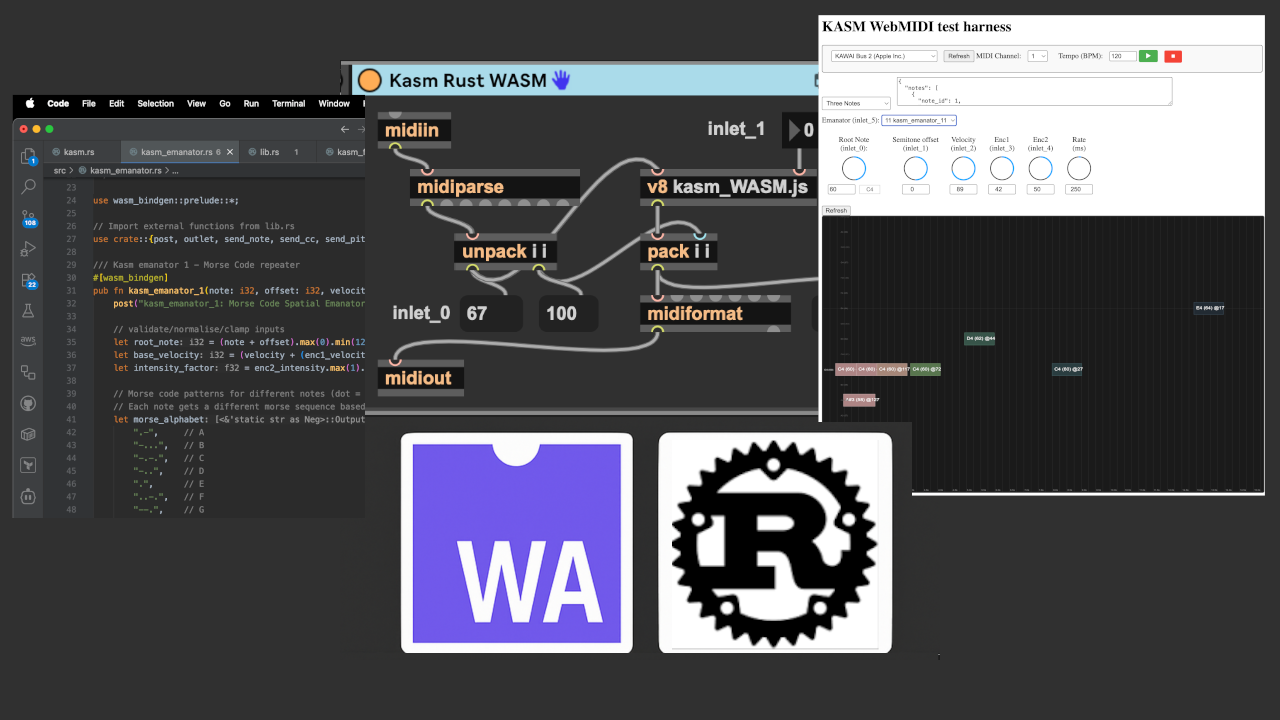Switch to the kasm.rs editor tab
1280x720 pixels.
(x=78, y=152)
